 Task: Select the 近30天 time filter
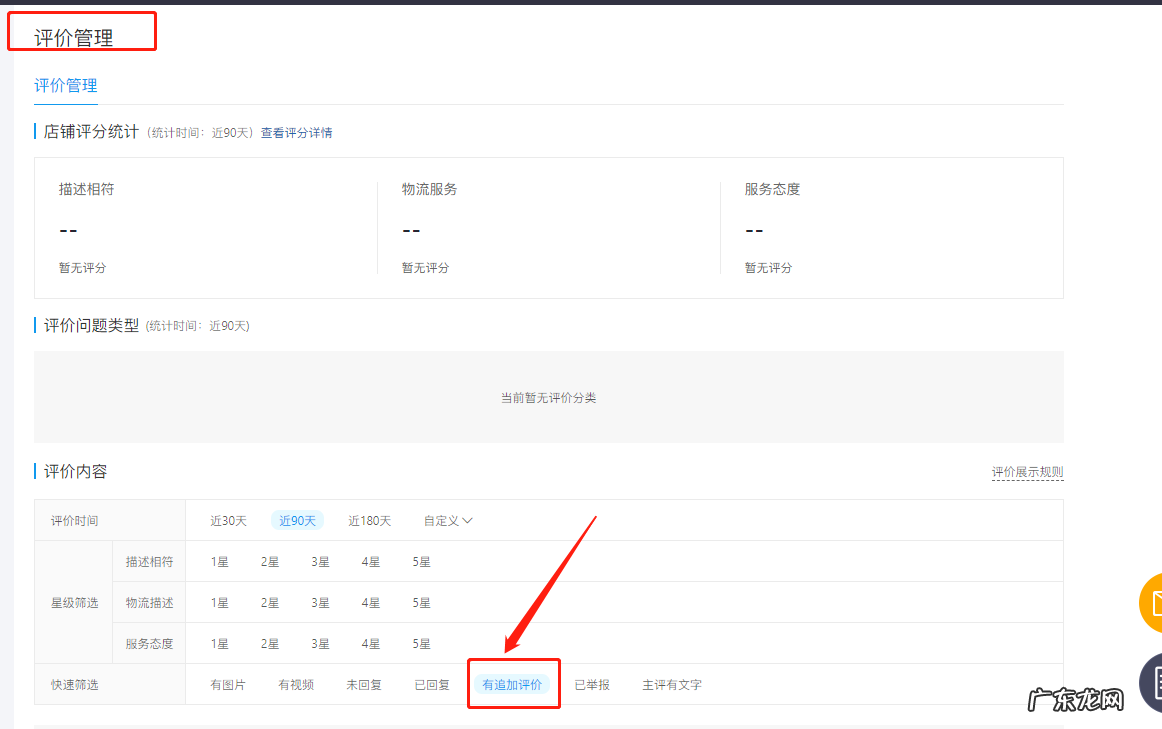pyautogui.click(x=227, y=520)
